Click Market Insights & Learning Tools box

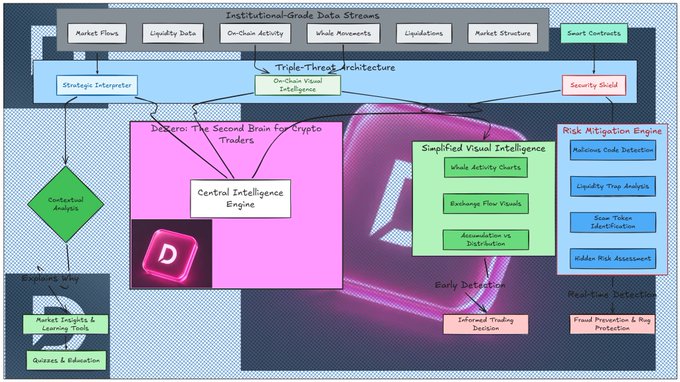[x=65, y=324]
